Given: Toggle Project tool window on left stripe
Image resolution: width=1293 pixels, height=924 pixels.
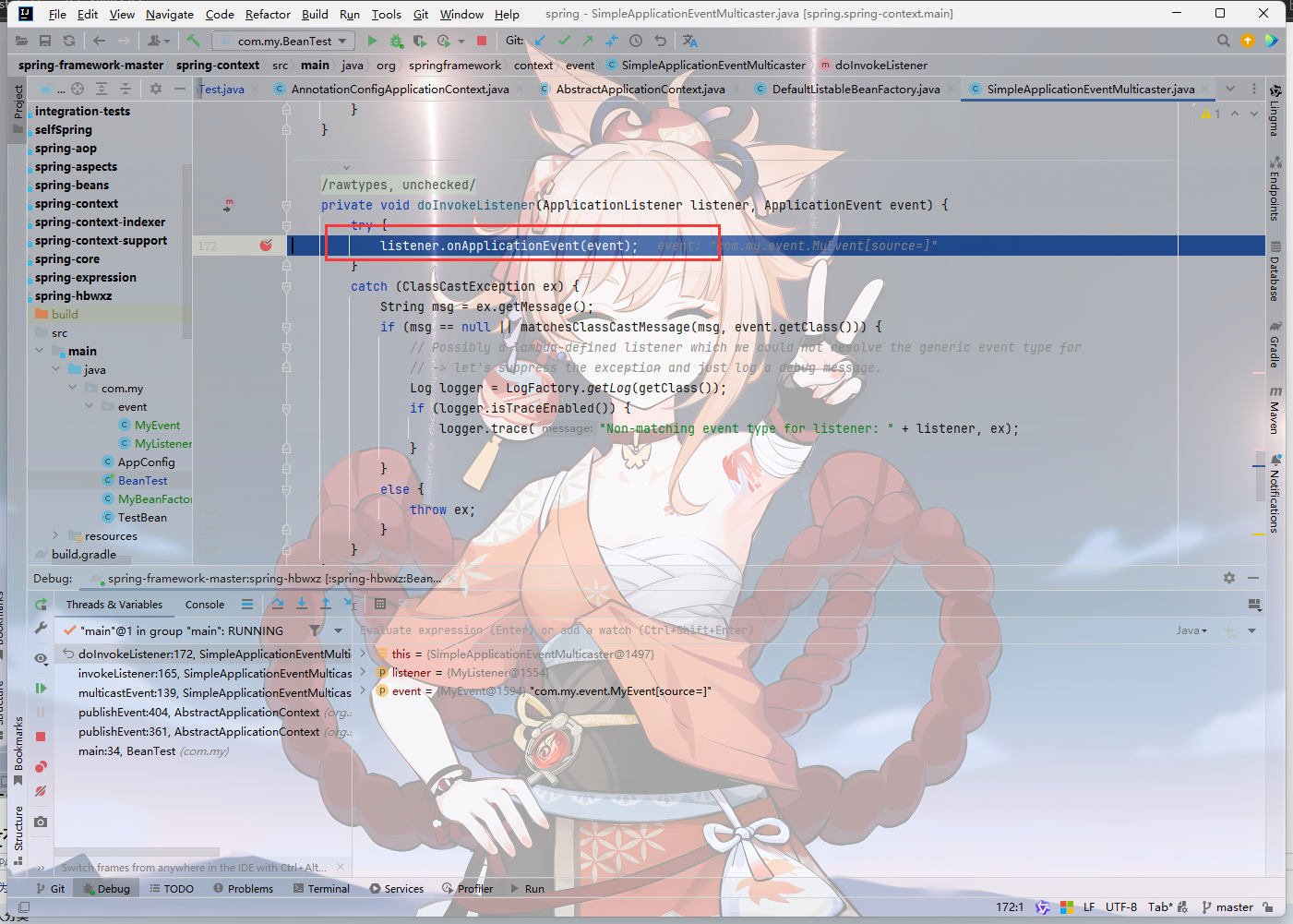Looking at the screenshot, I should (x=18, y=108).
